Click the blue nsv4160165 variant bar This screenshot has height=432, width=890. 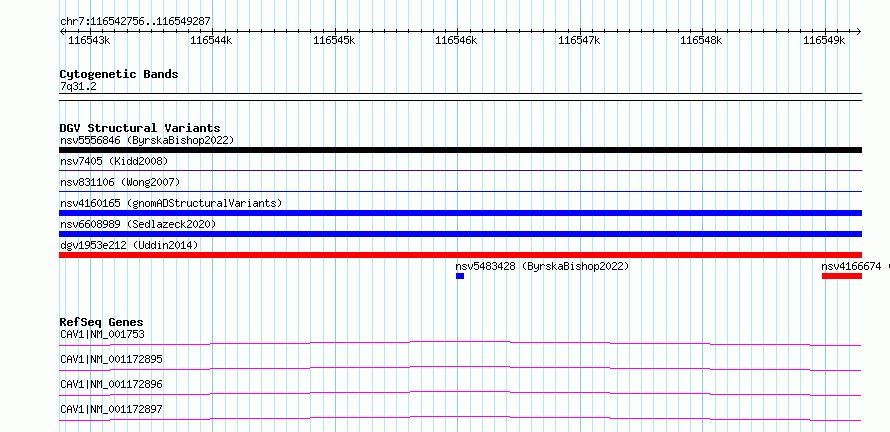point(460,213)
